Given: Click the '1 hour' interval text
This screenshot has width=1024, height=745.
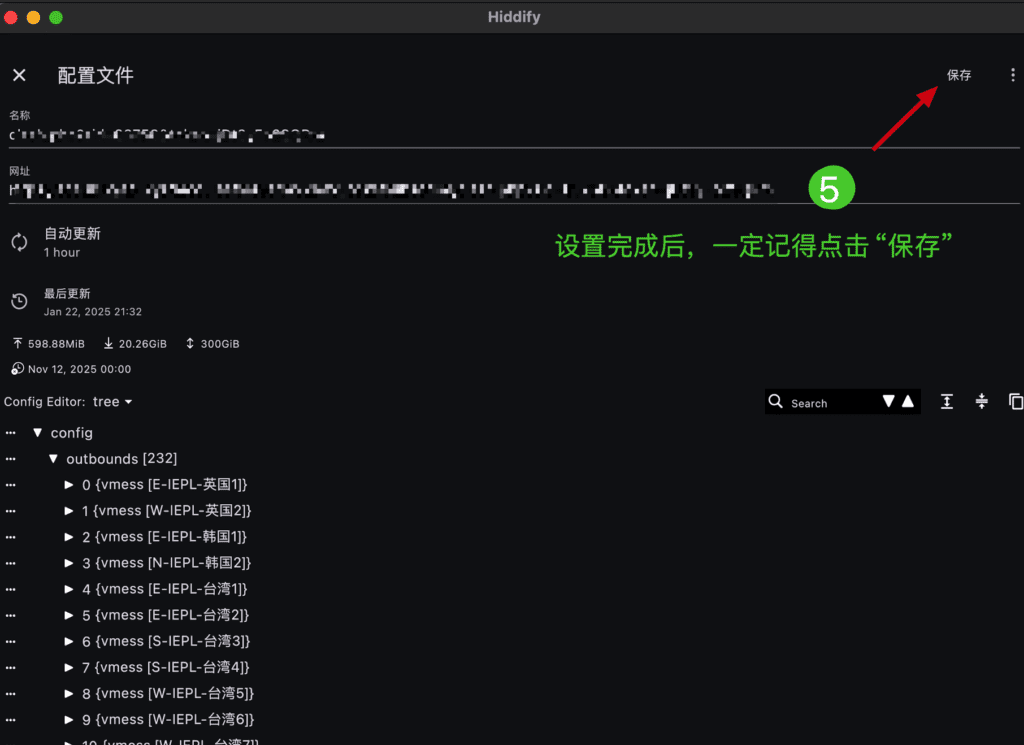Looking at the screenshot, I should (62, 253).
